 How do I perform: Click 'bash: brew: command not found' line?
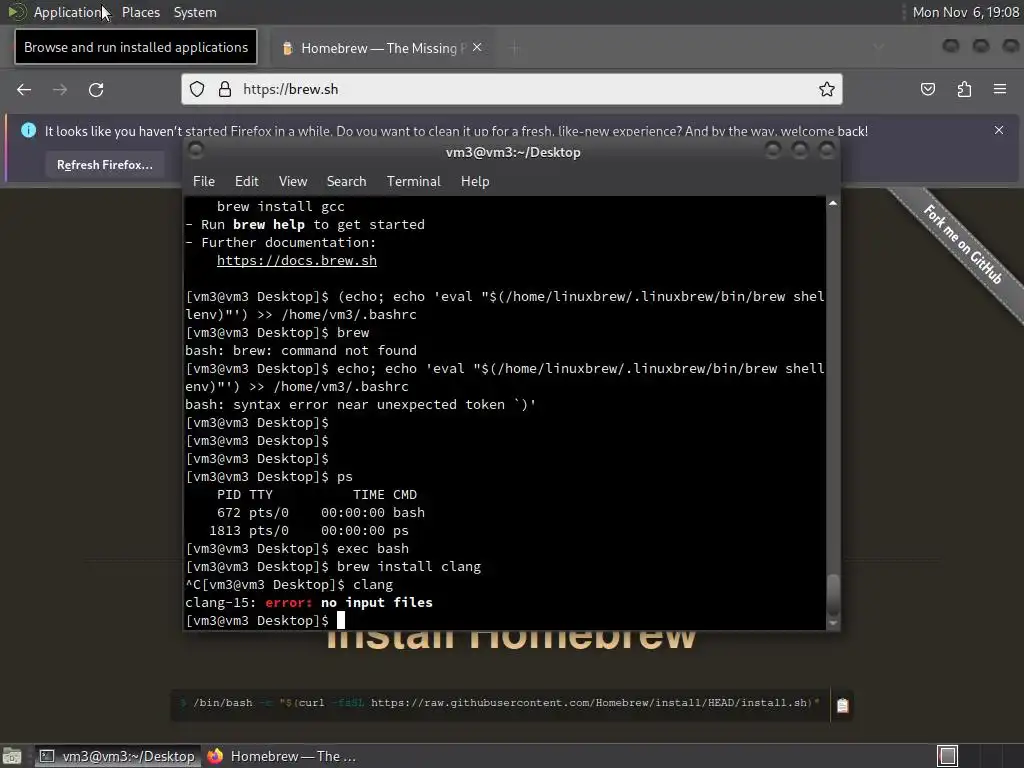coord(301,351)
